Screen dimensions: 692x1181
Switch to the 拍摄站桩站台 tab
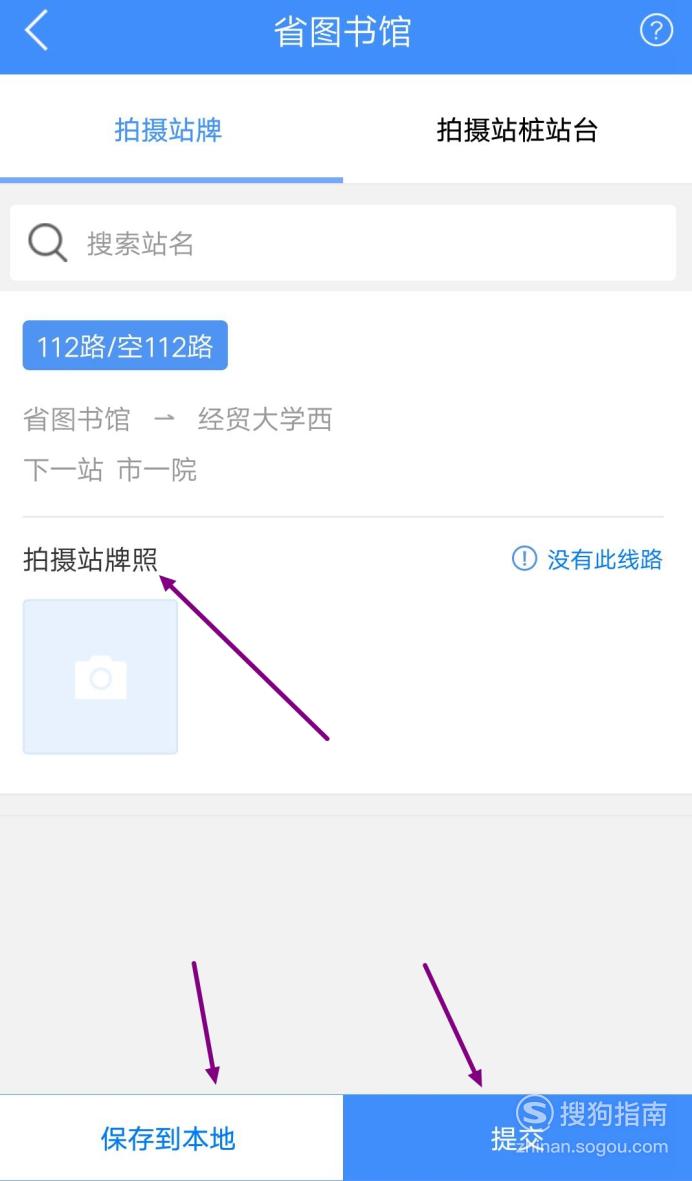point(517,130)
